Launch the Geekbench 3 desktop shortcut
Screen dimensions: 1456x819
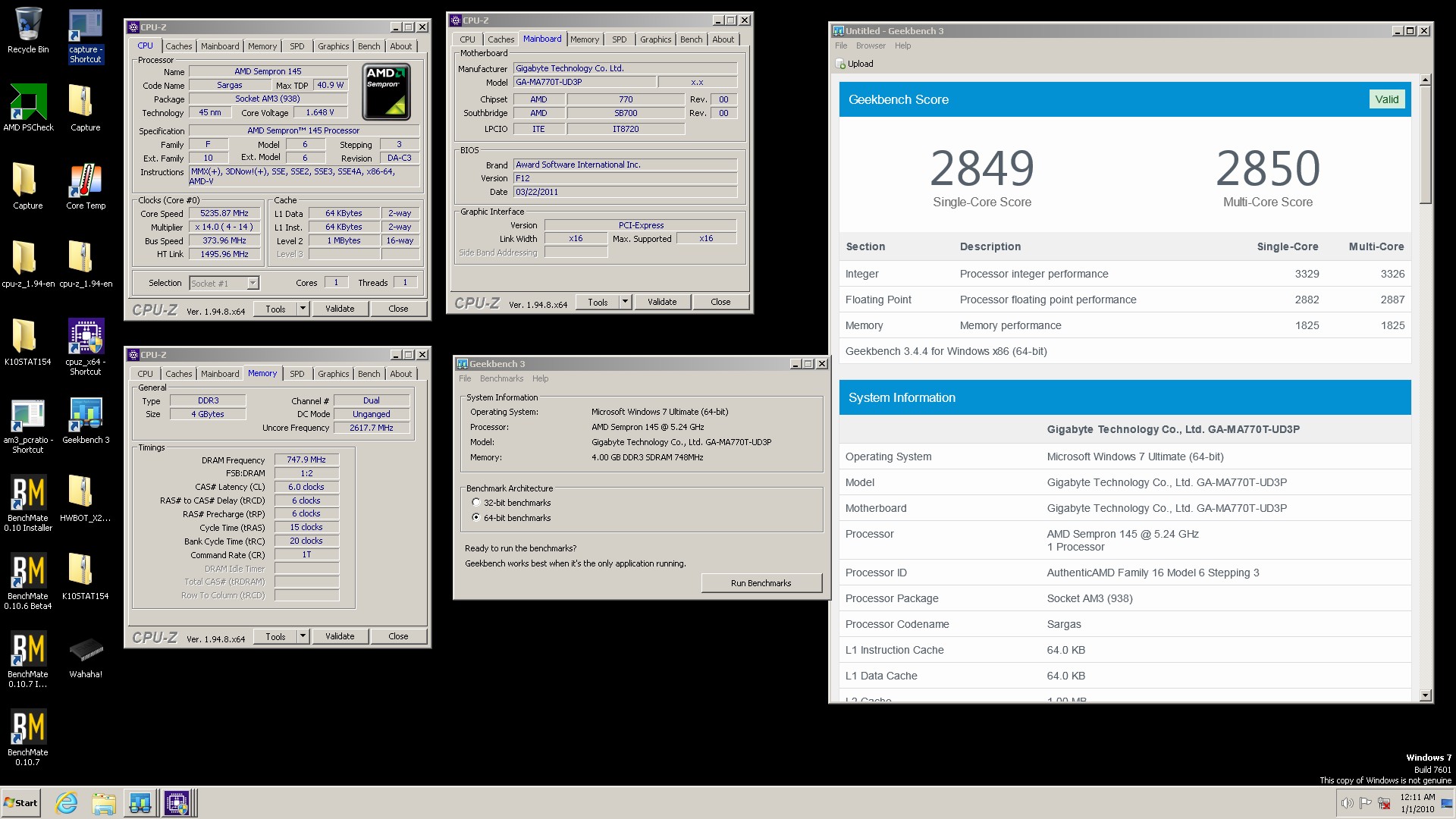(85, 421)
